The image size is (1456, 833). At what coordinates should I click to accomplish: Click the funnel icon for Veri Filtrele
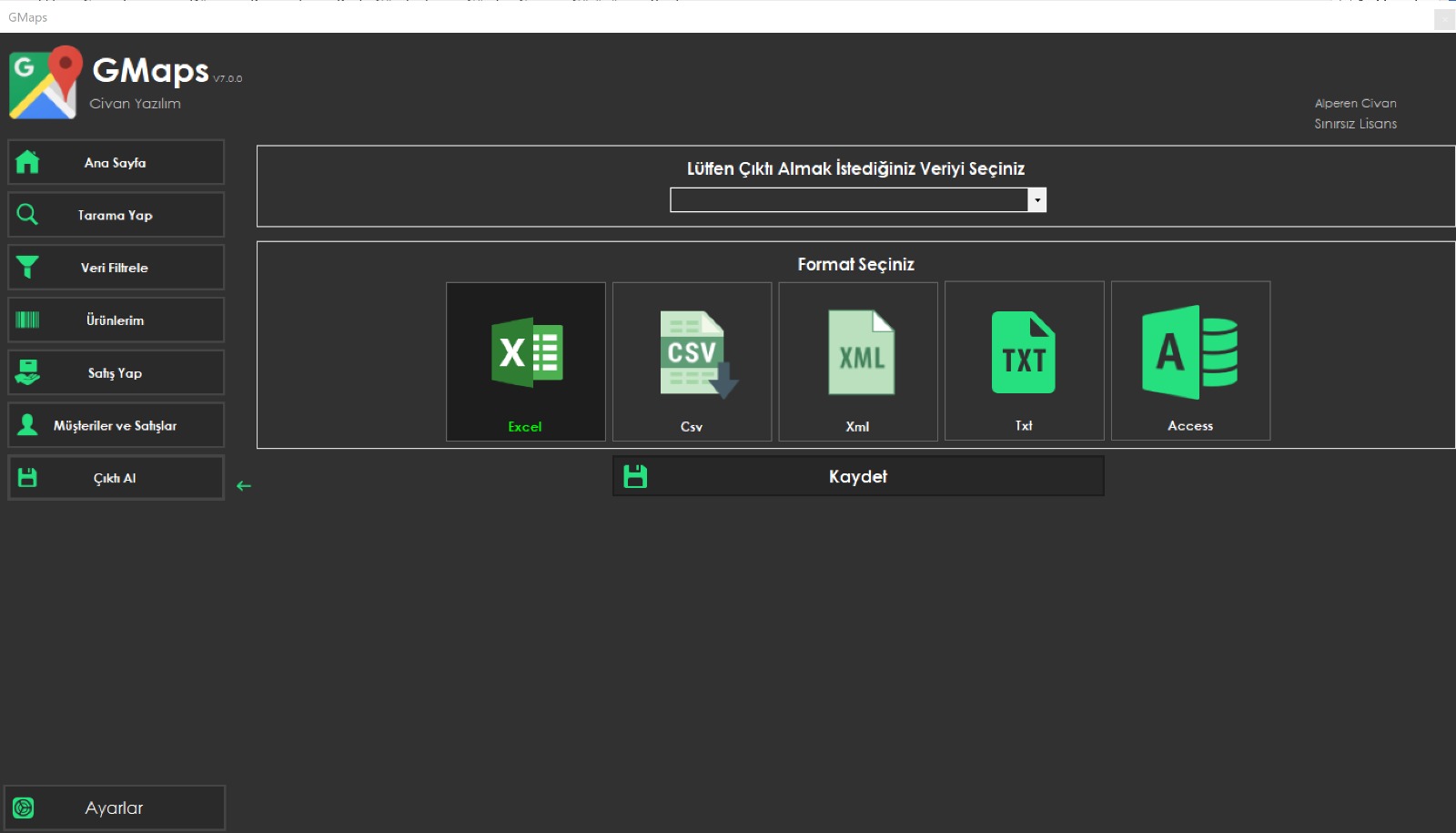(x=27, y=267)
